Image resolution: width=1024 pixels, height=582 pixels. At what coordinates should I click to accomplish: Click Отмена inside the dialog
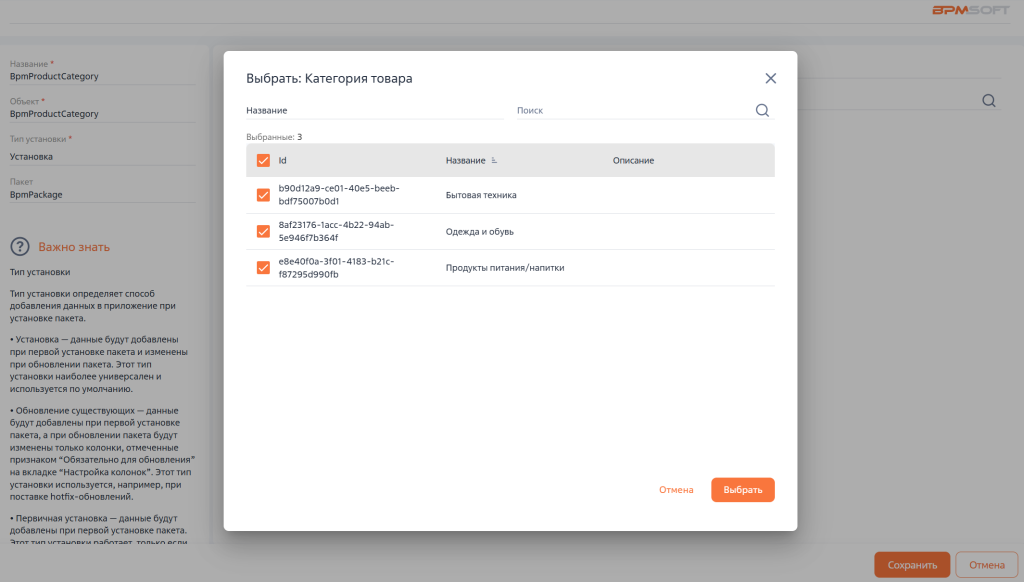click(x=676, y=490)
